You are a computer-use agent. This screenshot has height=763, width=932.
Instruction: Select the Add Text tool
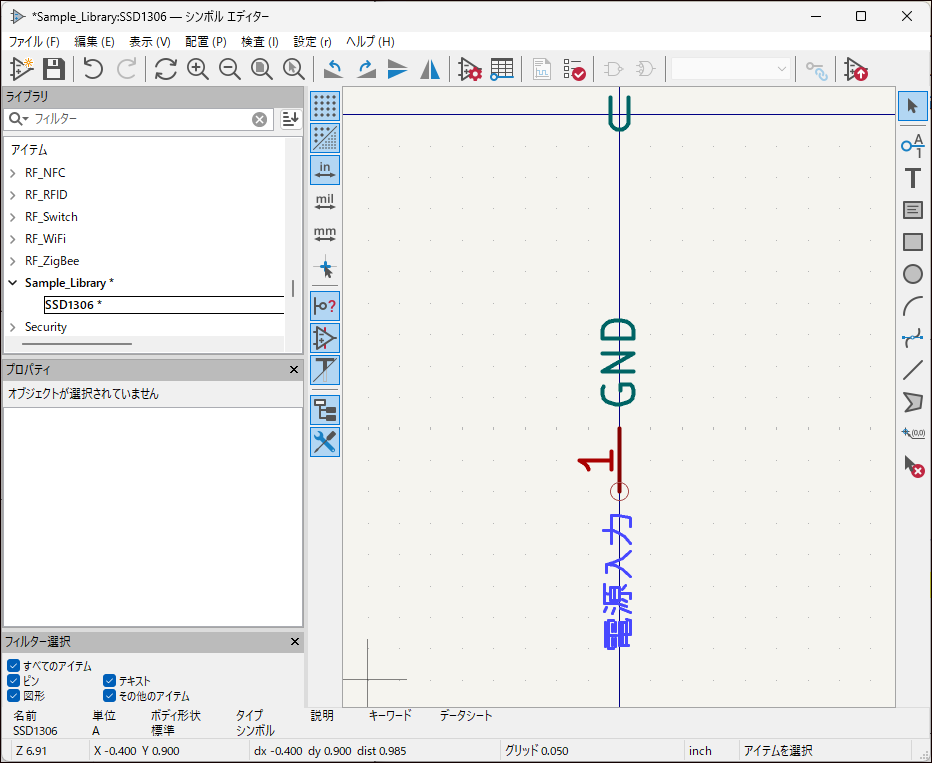(912, 178)
